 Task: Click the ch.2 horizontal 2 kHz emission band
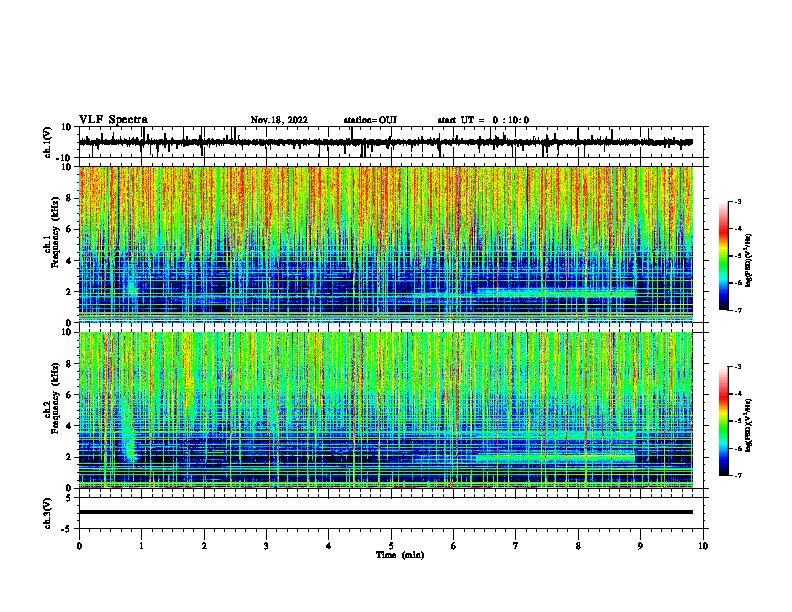(556, 458)
